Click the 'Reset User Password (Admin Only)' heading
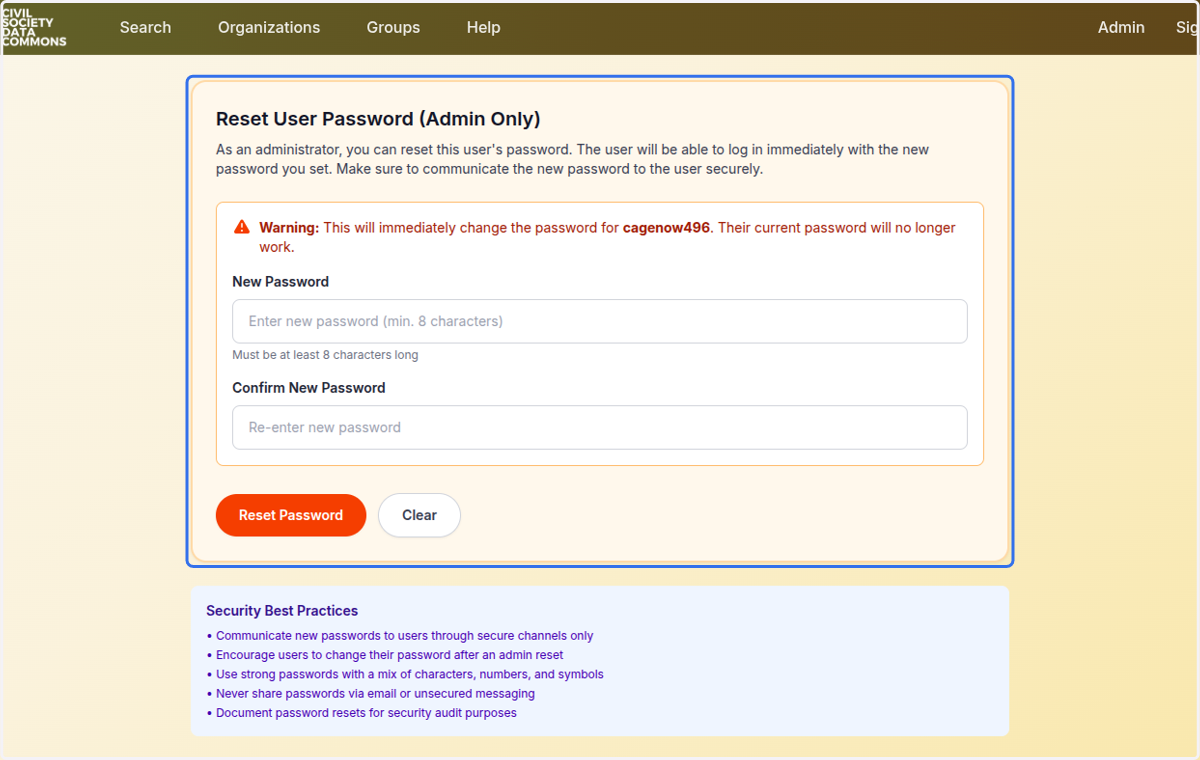The width and height of the screenshot is (1200, 760). point(378,119)
